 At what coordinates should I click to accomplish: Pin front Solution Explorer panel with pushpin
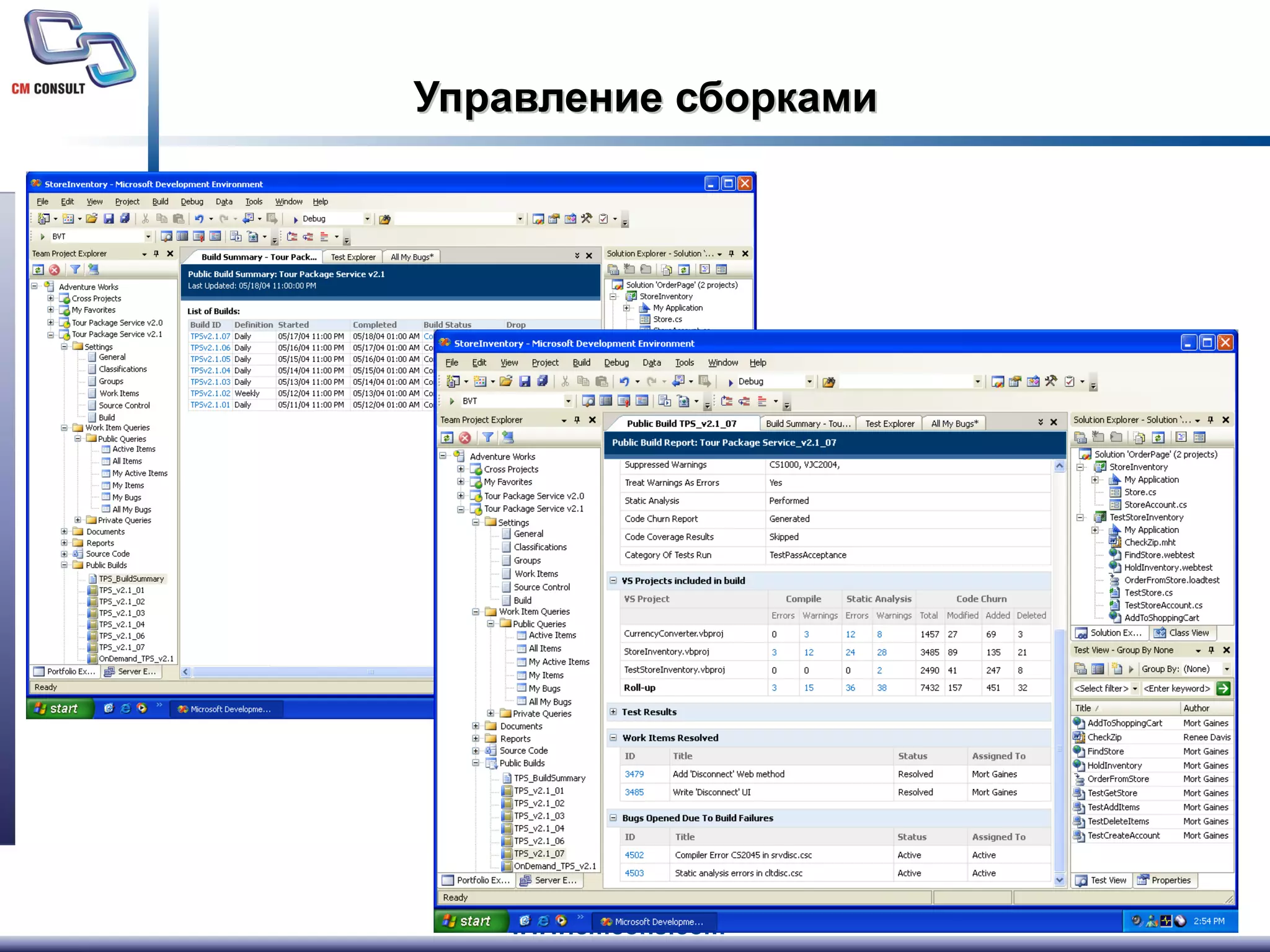point(1210,420)
